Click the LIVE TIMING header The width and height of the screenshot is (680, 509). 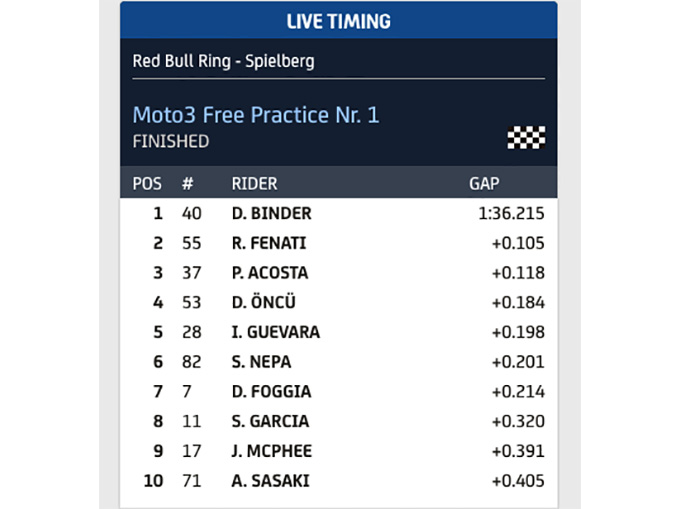click(x=339, y=21)
